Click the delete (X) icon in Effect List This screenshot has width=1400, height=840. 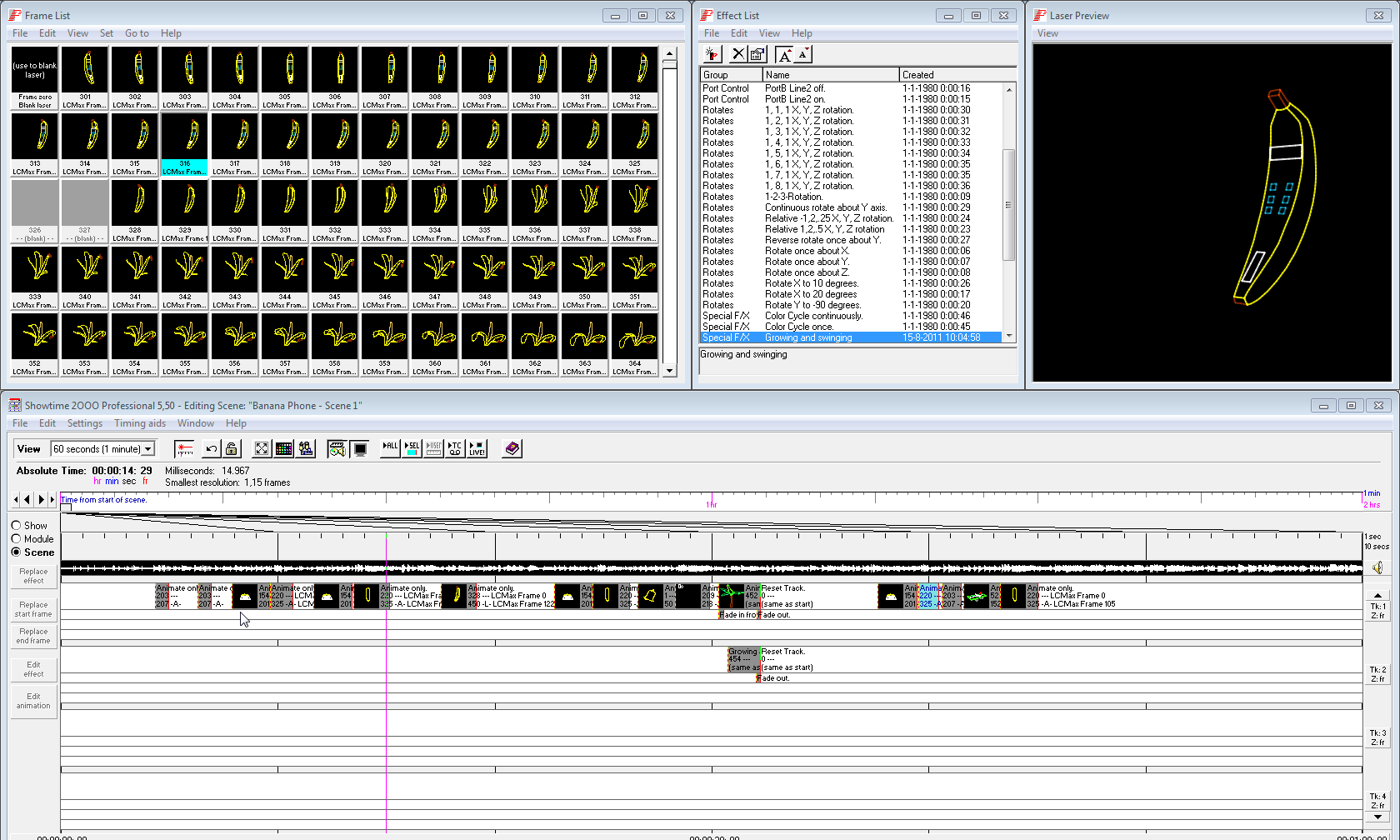(737, 54)
